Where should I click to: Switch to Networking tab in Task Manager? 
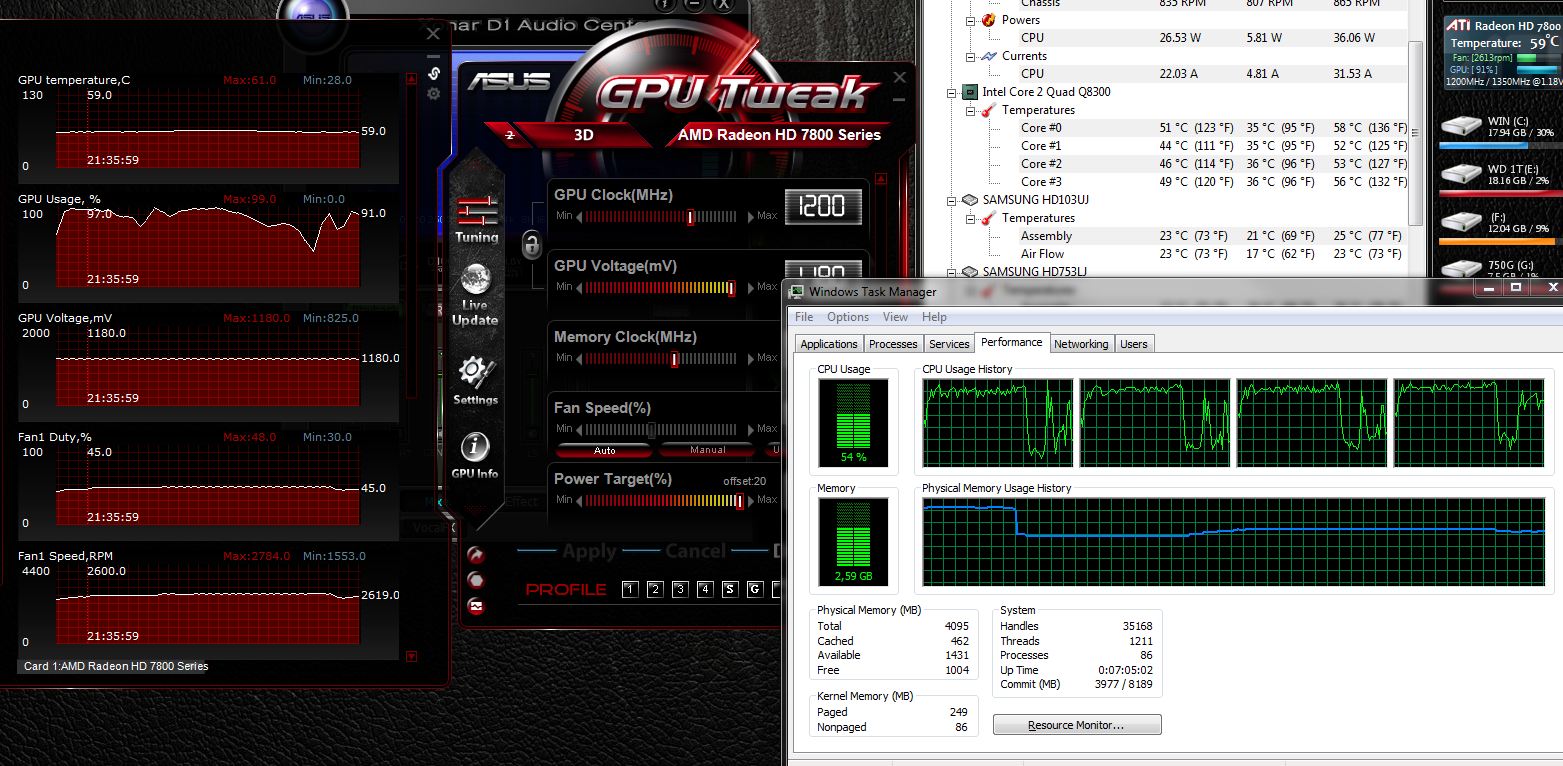click(x=1081, y=344)
